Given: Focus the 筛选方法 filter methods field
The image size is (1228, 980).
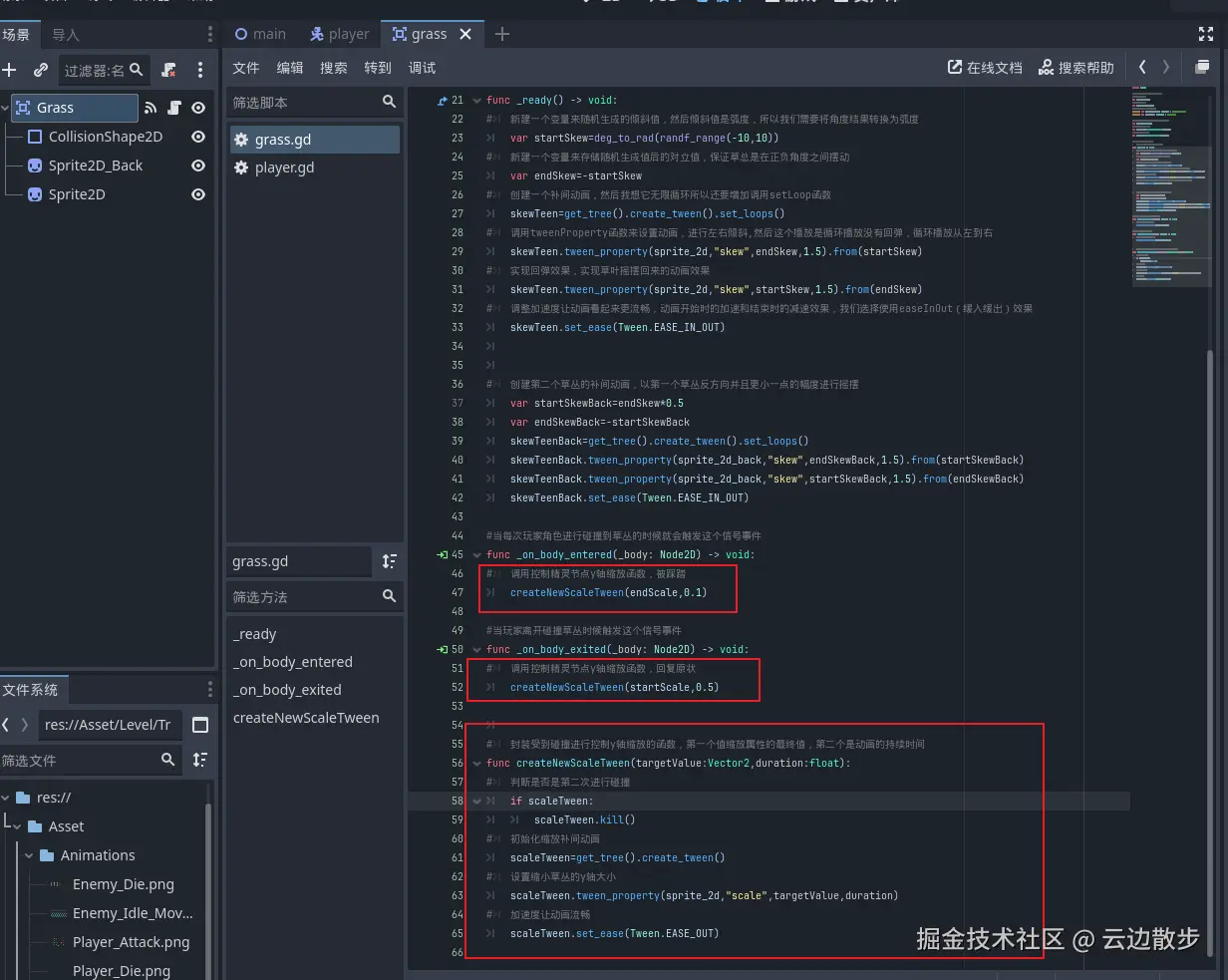Looking at the screenshot, I should pos(315,597).
